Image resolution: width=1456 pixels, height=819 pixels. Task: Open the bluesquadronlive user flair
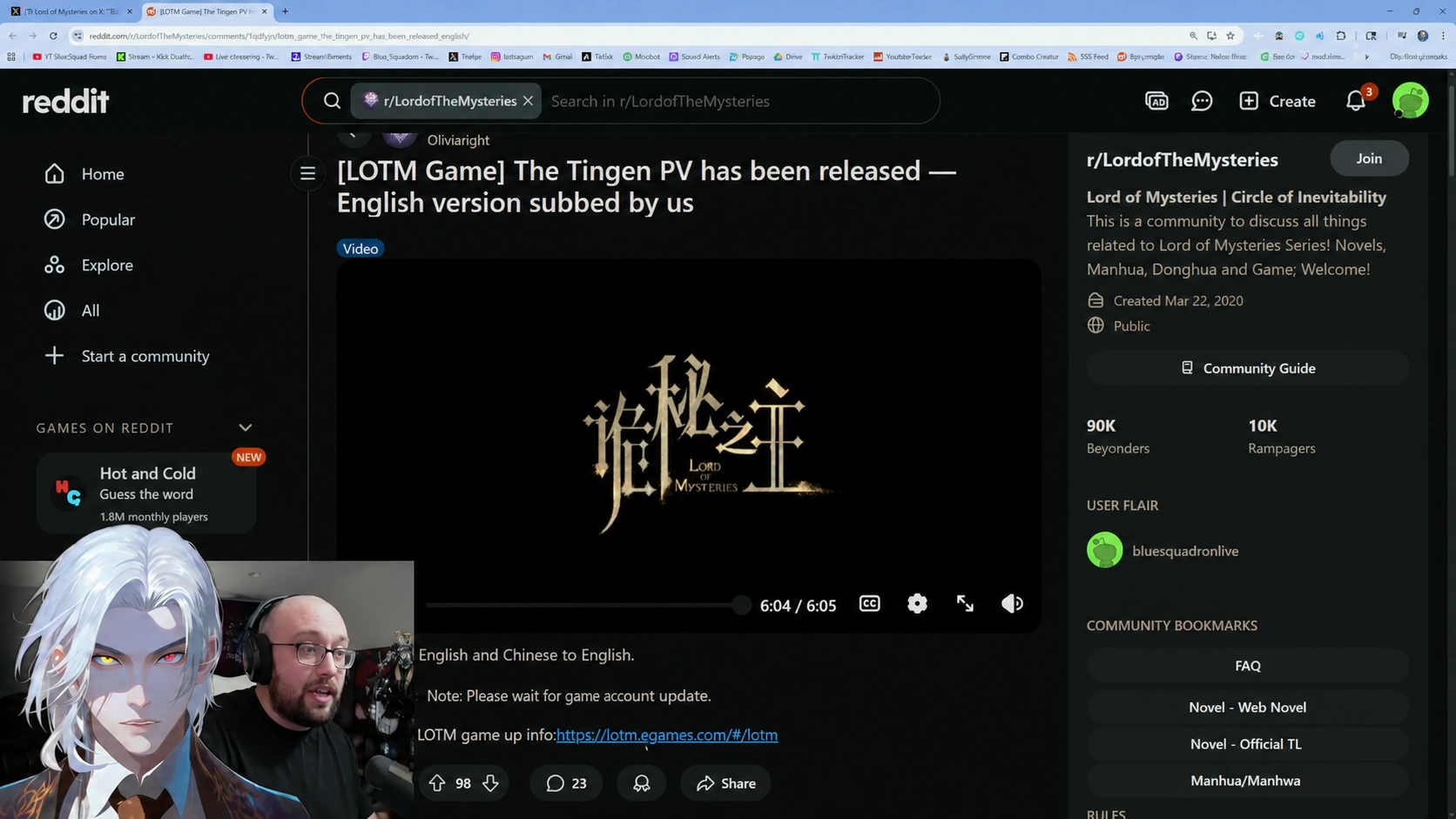pos(1163,551)
